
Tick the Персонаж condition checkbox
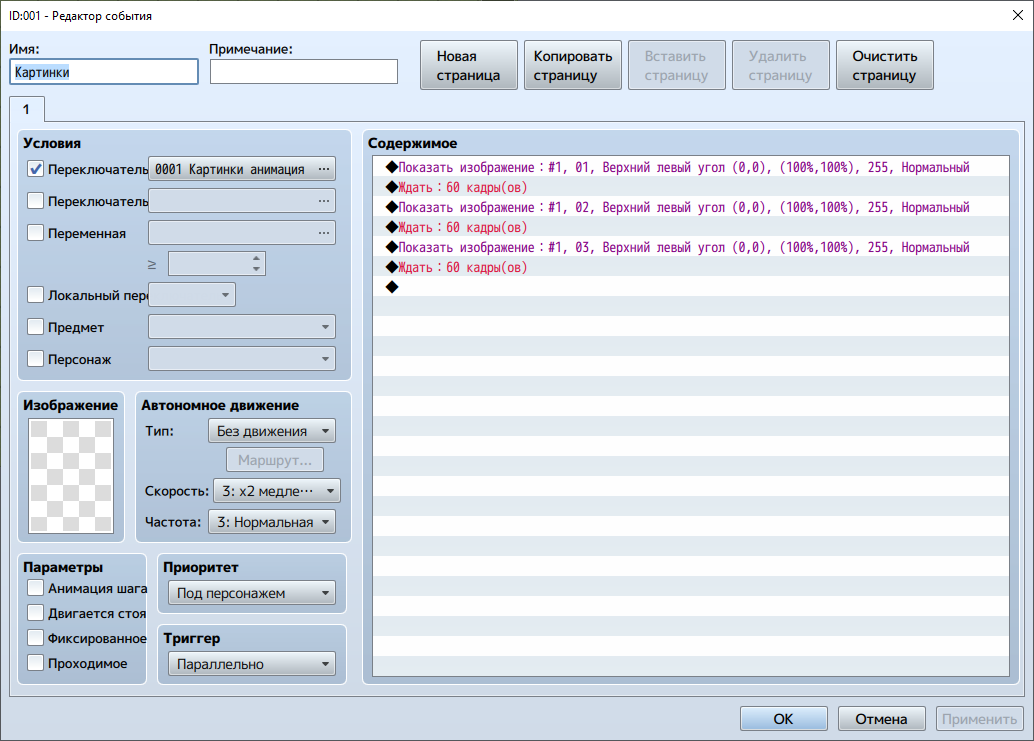(36, 359)
